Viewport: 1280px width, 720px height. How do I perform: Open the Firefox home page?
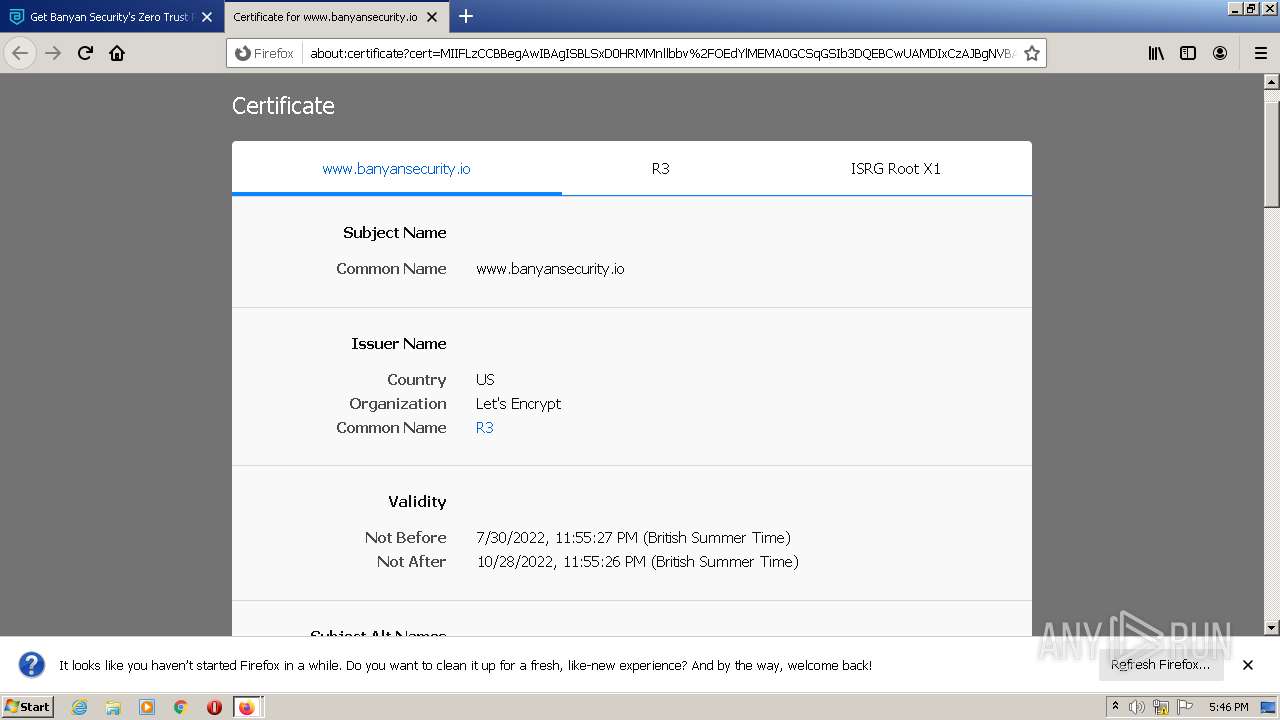point(117,53)
